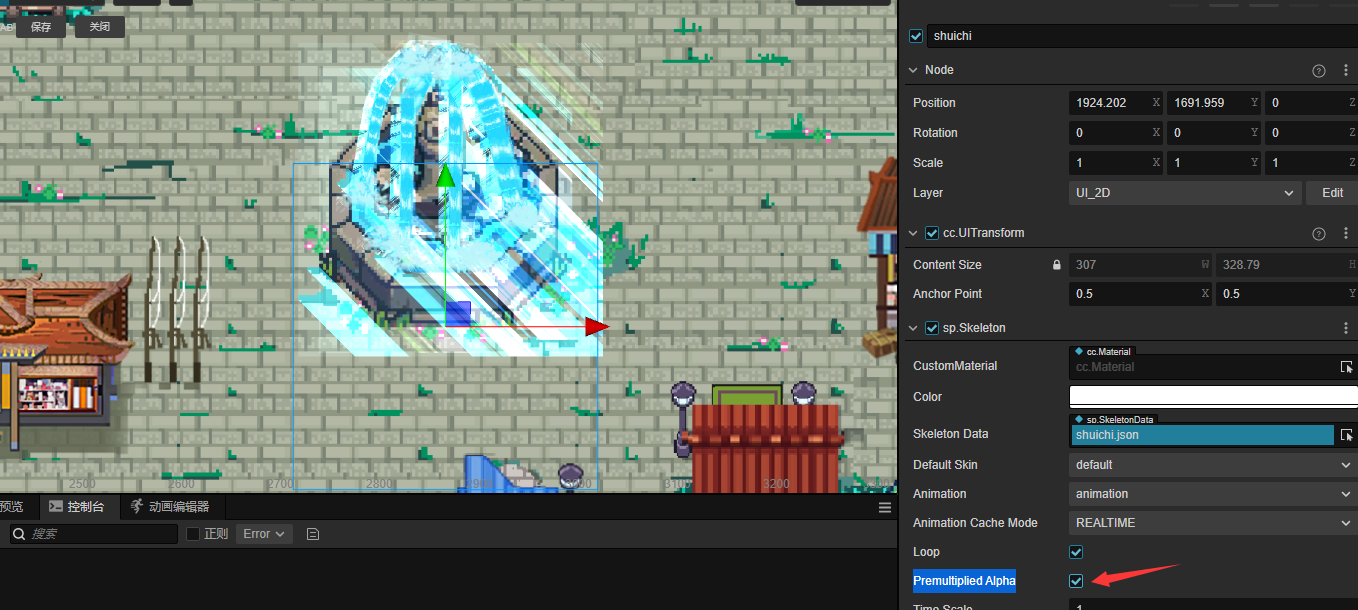Click the cc.Material CustomMaterial field
1358x610 pixels.
coord(1202,367)
